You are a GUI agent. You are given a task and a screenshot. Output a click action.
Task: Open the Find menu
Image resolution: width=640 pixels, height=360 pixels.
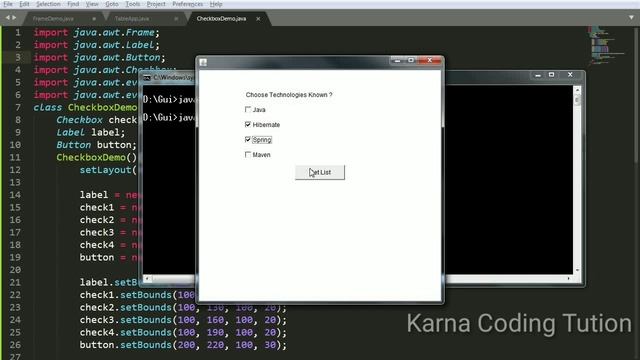point(73,4)
